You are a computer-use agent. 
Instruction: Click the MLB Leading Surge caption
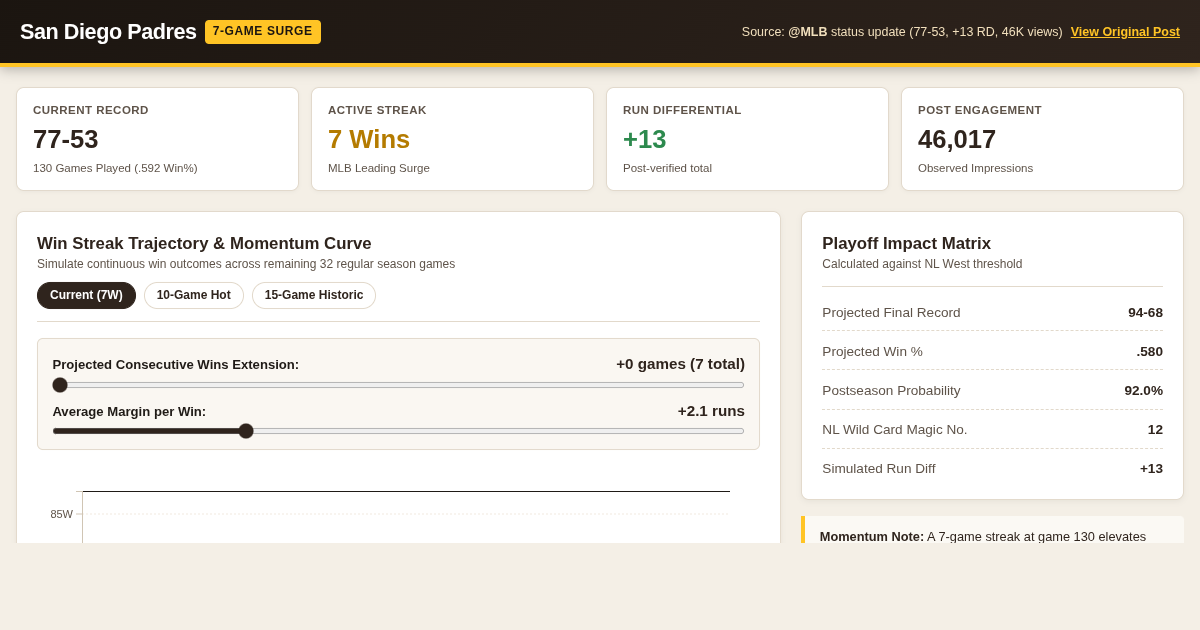(x=379, y=168)
